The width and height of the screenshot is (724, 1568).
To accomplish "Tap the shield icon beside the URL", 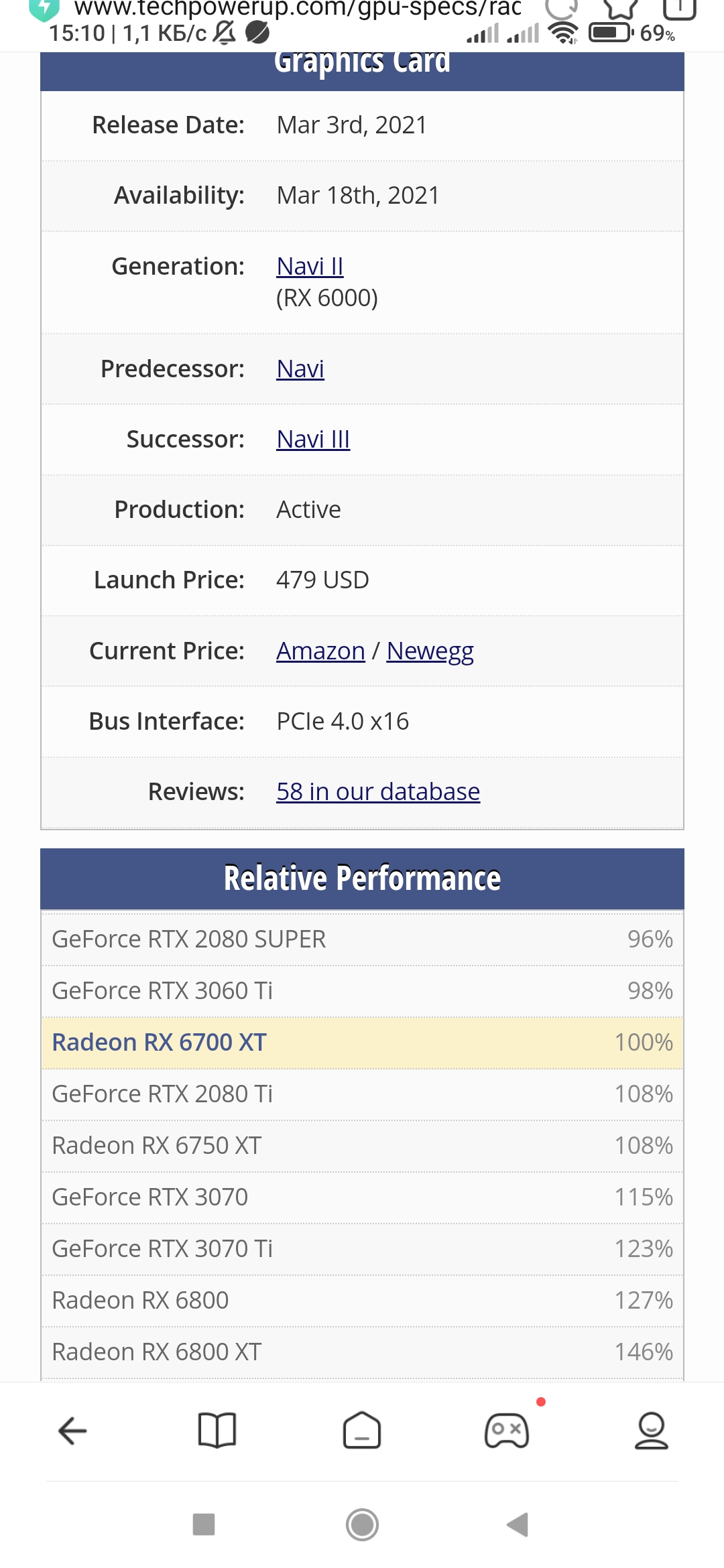I will tap(44, 8).
